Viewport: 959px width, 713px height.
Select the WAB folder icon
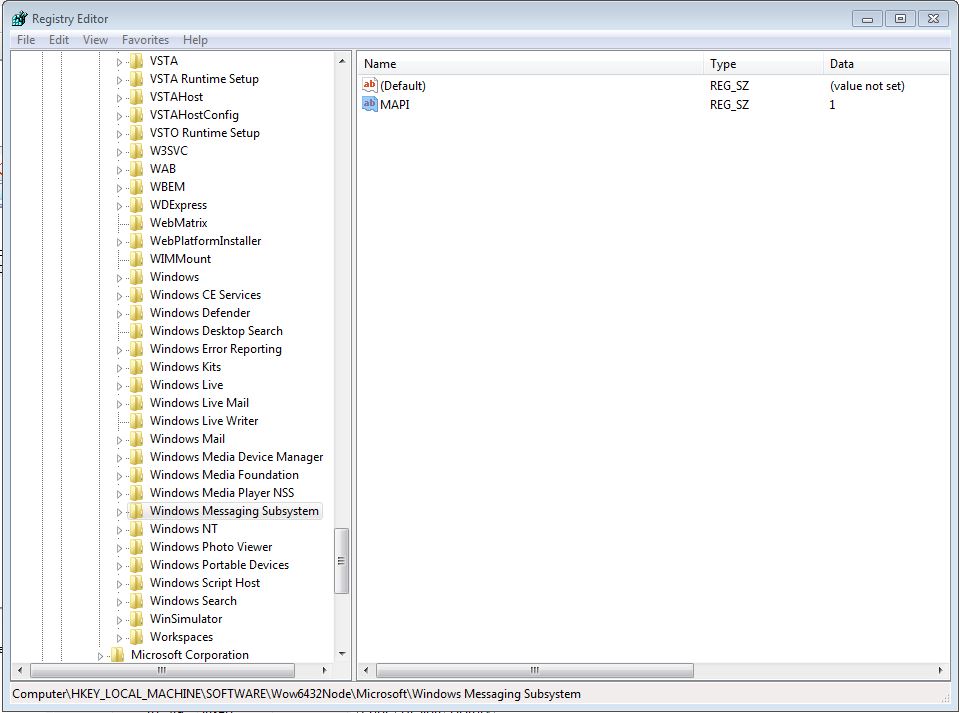137,169
